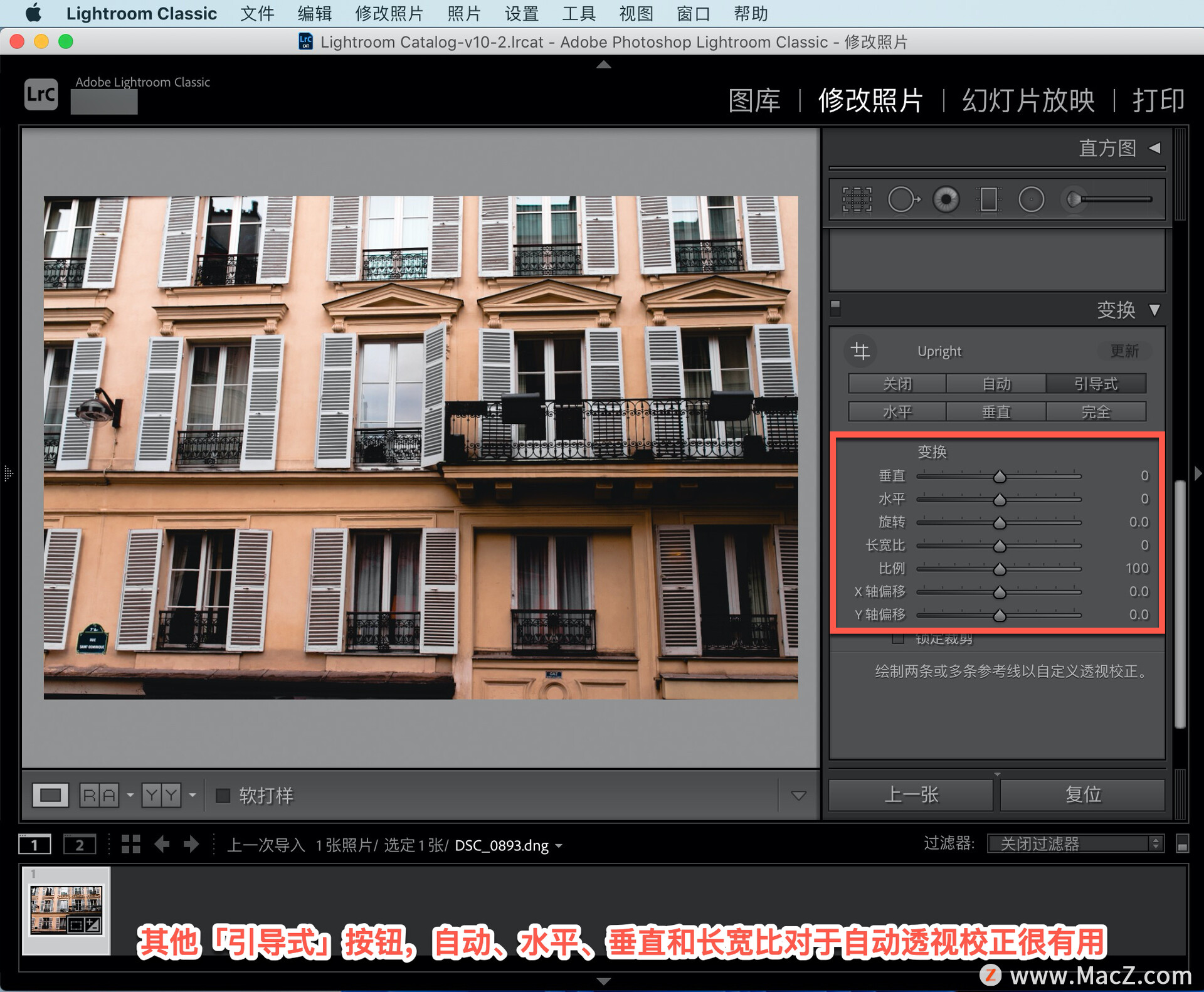Viewport: 1204px width, 992px height.
Task: Switch to grid view in filmstrip bar
Action: pos(130,844)
